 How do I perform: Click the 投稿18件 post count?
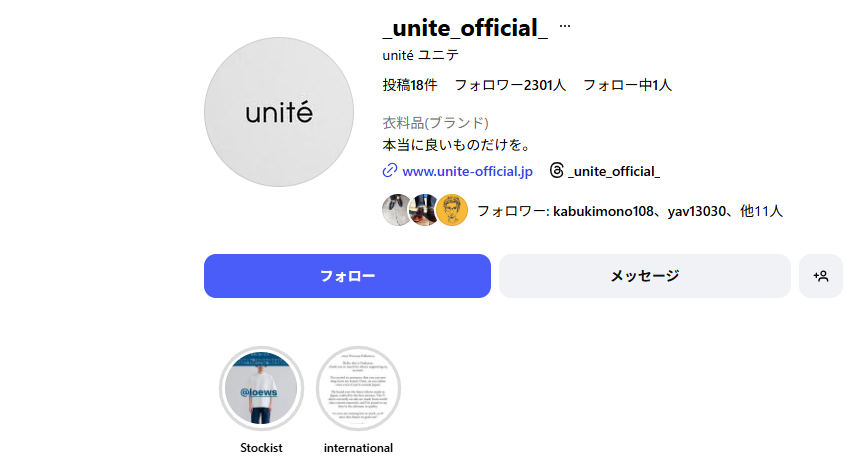(x=410, y=85)
